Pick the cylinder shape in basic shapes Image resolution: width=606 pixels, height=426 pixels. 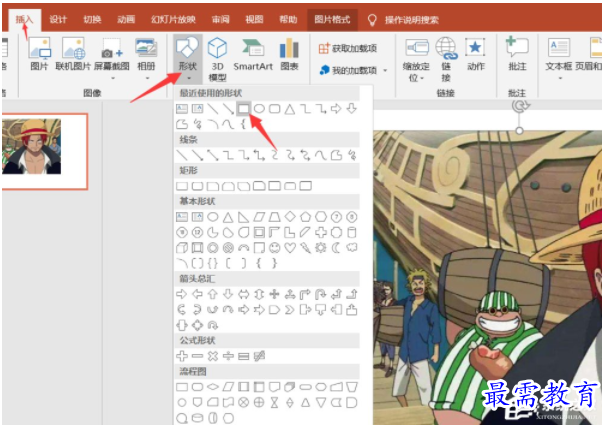(x=352, y=232)
